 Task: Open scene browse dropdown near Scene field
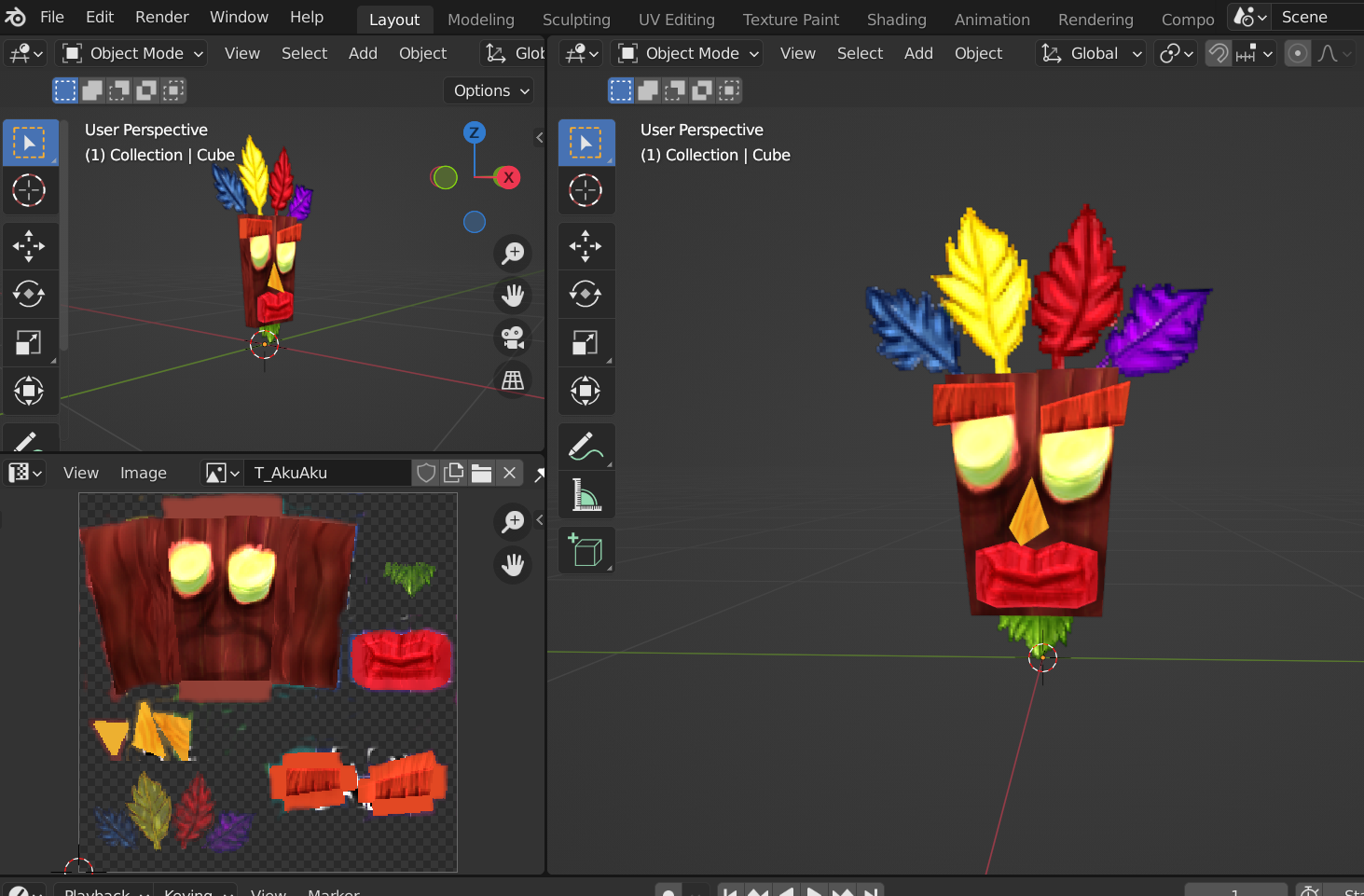1250,17
